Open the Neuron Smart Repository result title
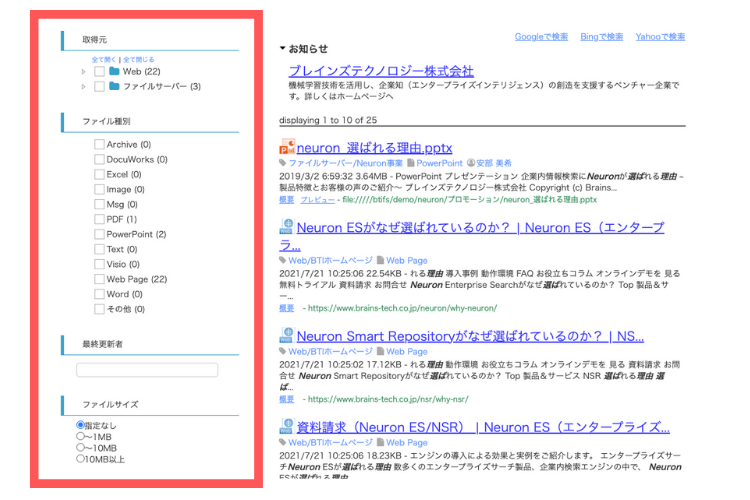 click(x=470, y=336)
